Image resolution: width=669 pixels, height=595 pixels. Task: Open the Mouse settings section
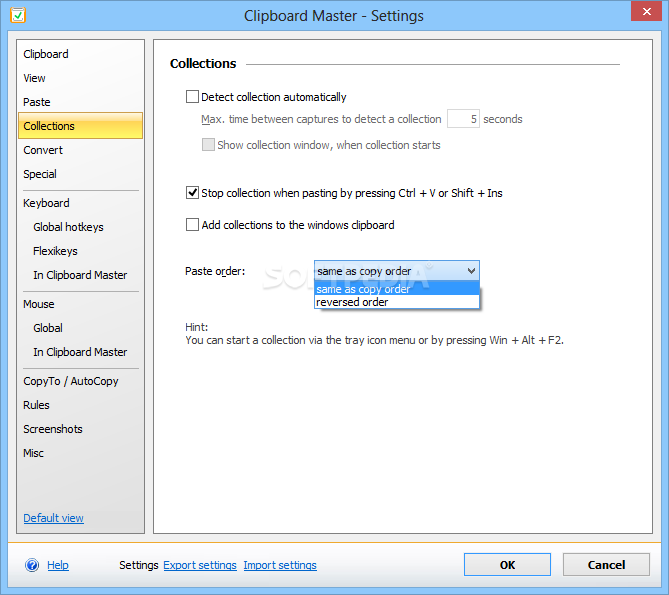click(x=39, y=304)
